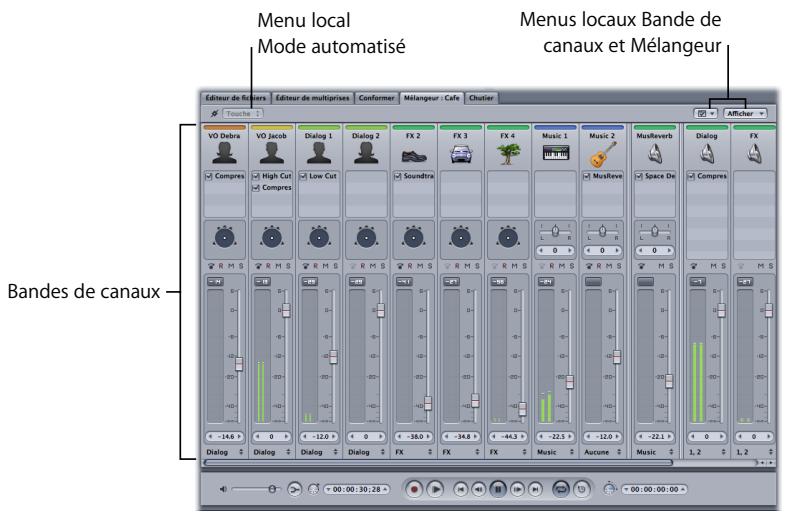The height and width of the screenshot is (515, 785).
Task: Open the Afficher pop-up menu
Action: tap(745, 114)
